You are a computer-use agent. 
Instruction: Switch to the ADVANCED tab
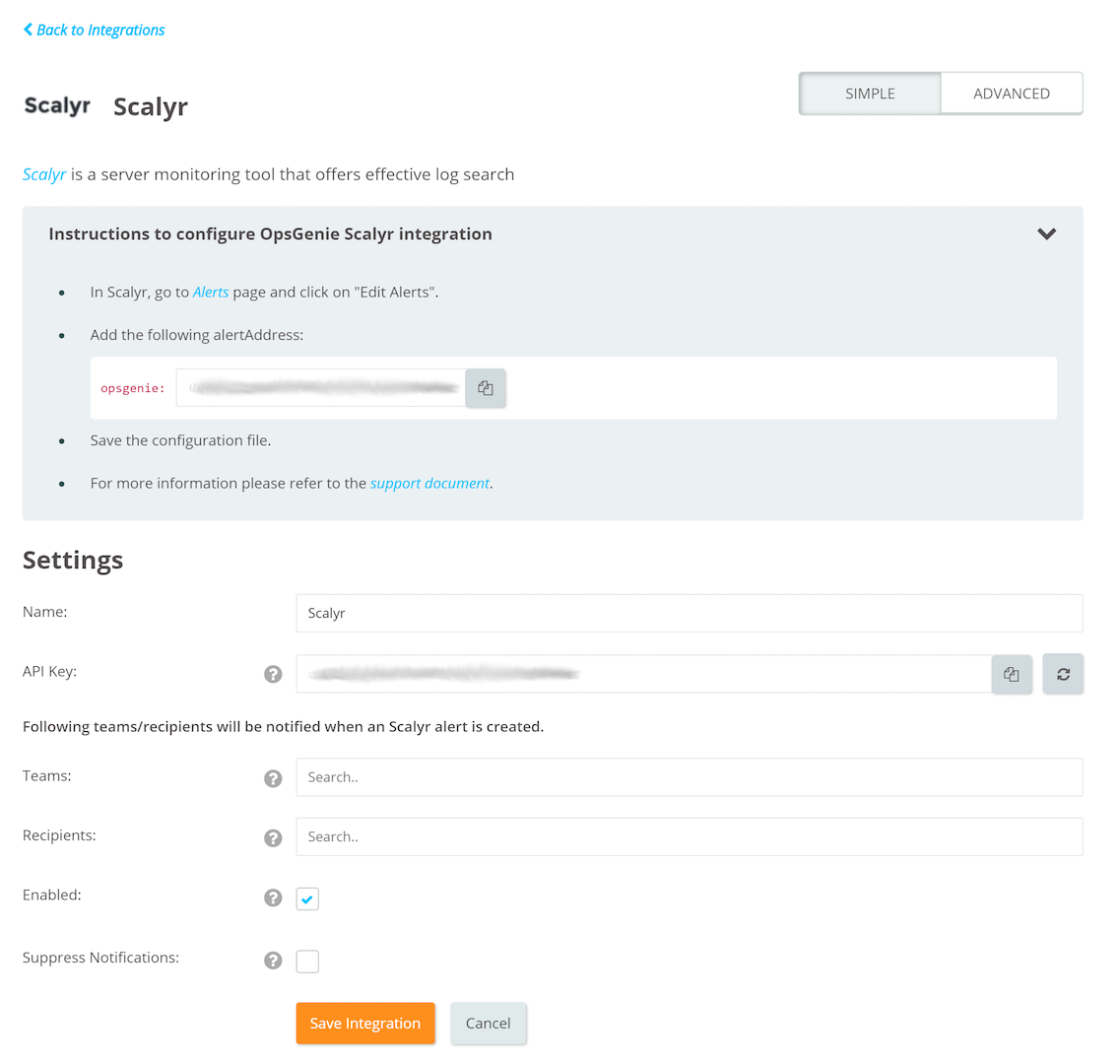(1011, 94)
